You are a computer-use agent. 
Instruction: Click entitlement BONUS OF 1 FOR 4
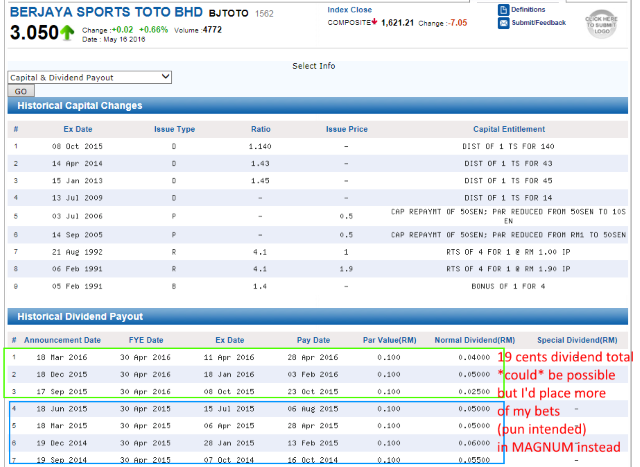(508, 286)
